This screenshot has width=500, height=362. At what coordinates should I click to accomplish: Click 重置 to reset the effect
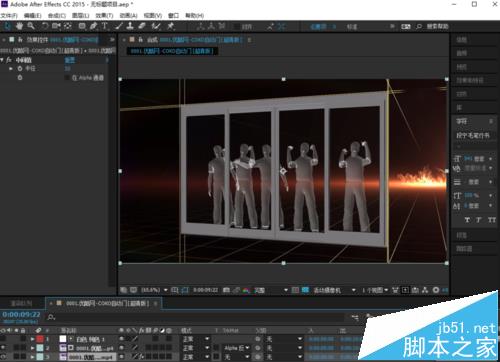pos(70,60)
